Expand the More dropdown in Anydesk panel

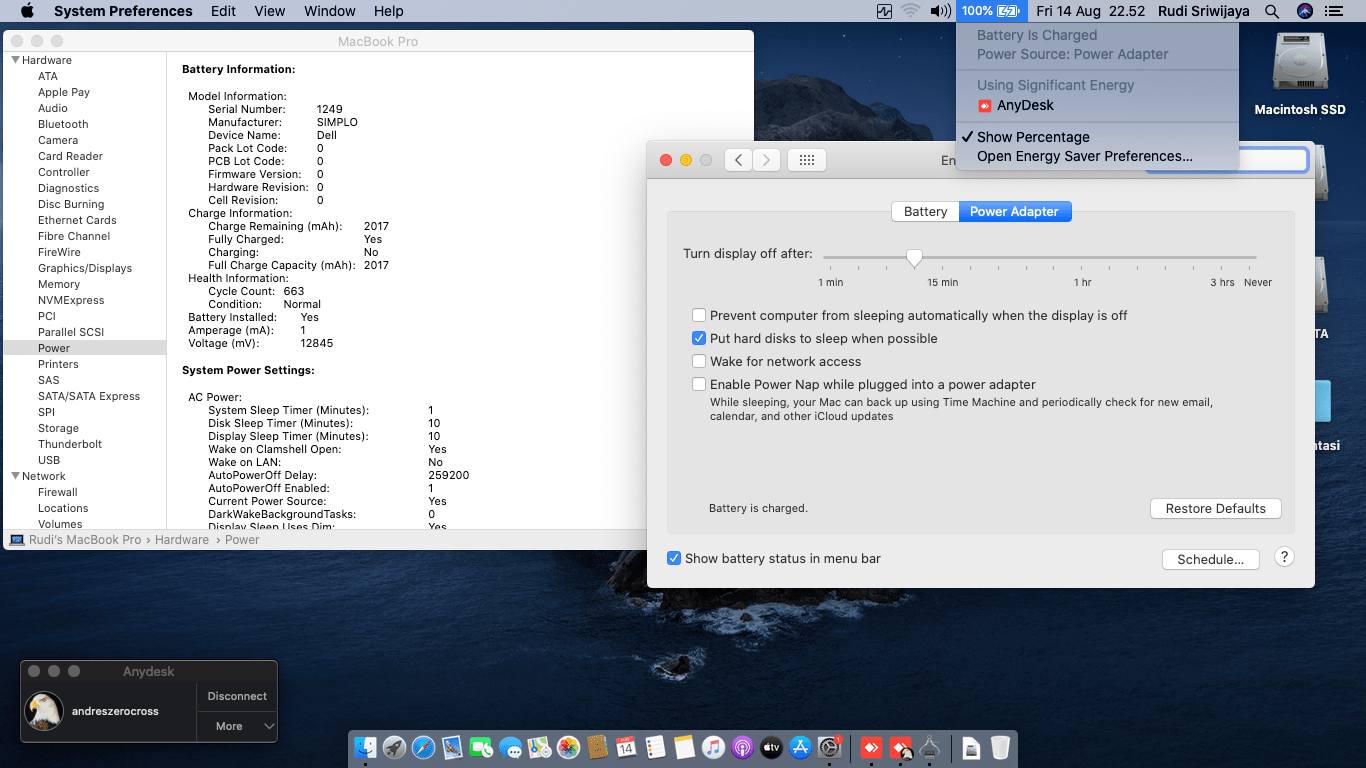click(237, 726)
